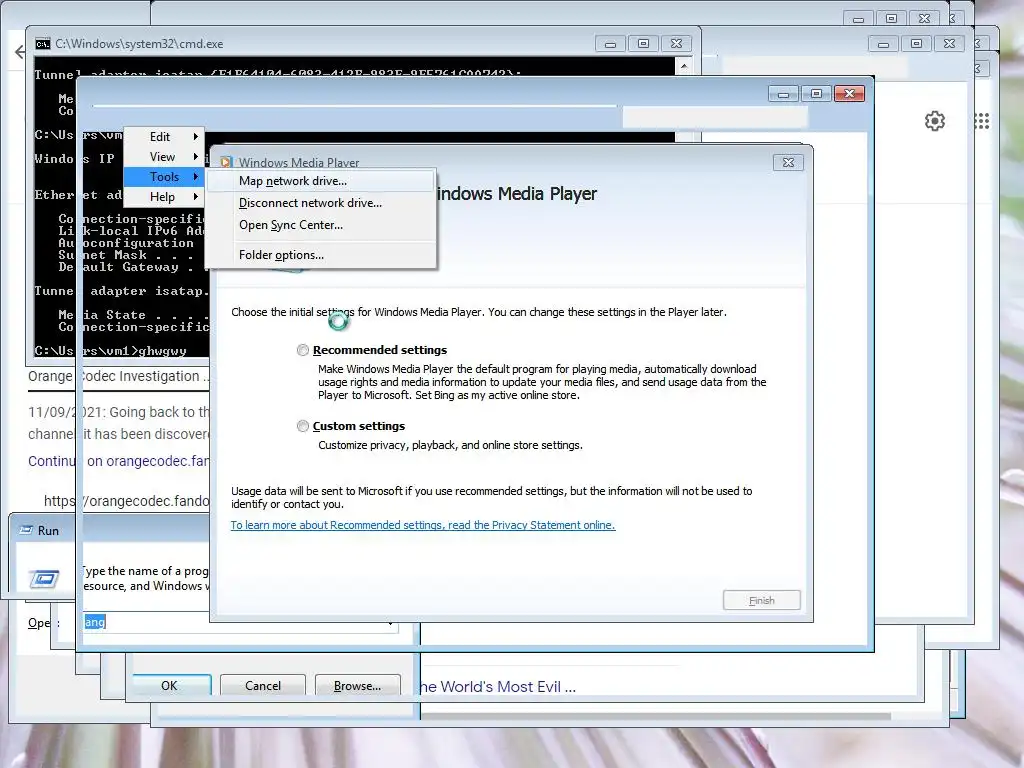Image resolution: width=1024 pixels, height=768 pixels.
Task: Select Open Sync Center menu entry
Action: [321, 225]
